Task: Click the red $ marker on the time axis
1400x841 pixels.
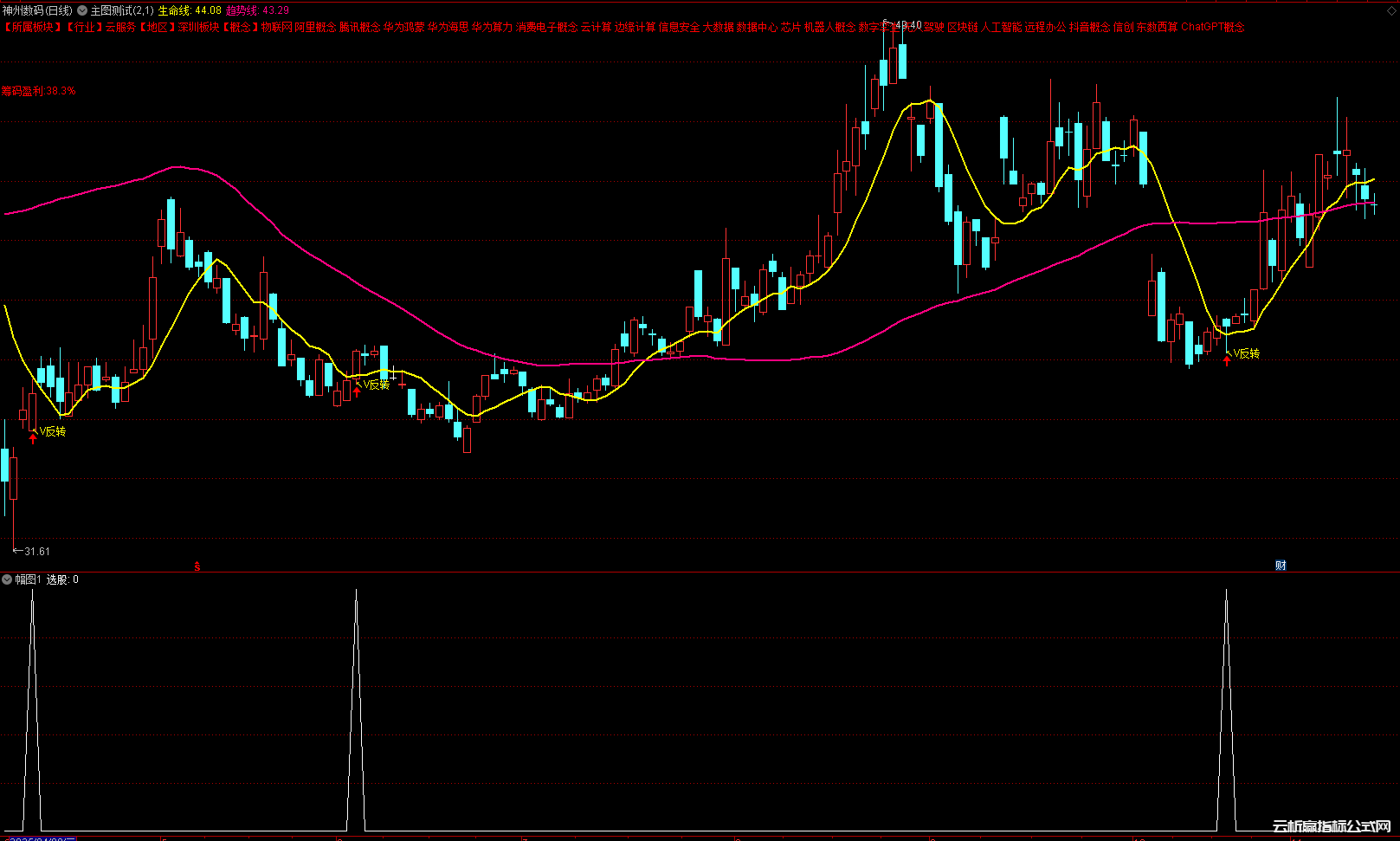Action: coord(197,566)
